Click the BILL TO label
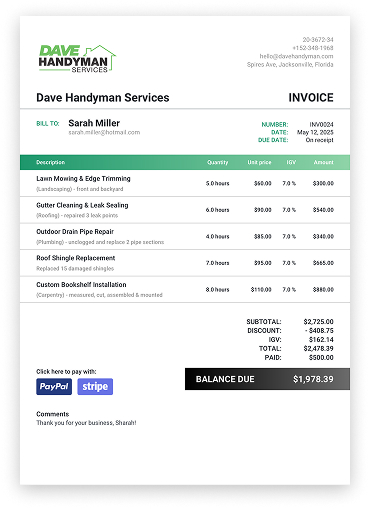The height and width of the screenshot is (509, 370). [x=48, y=124]
